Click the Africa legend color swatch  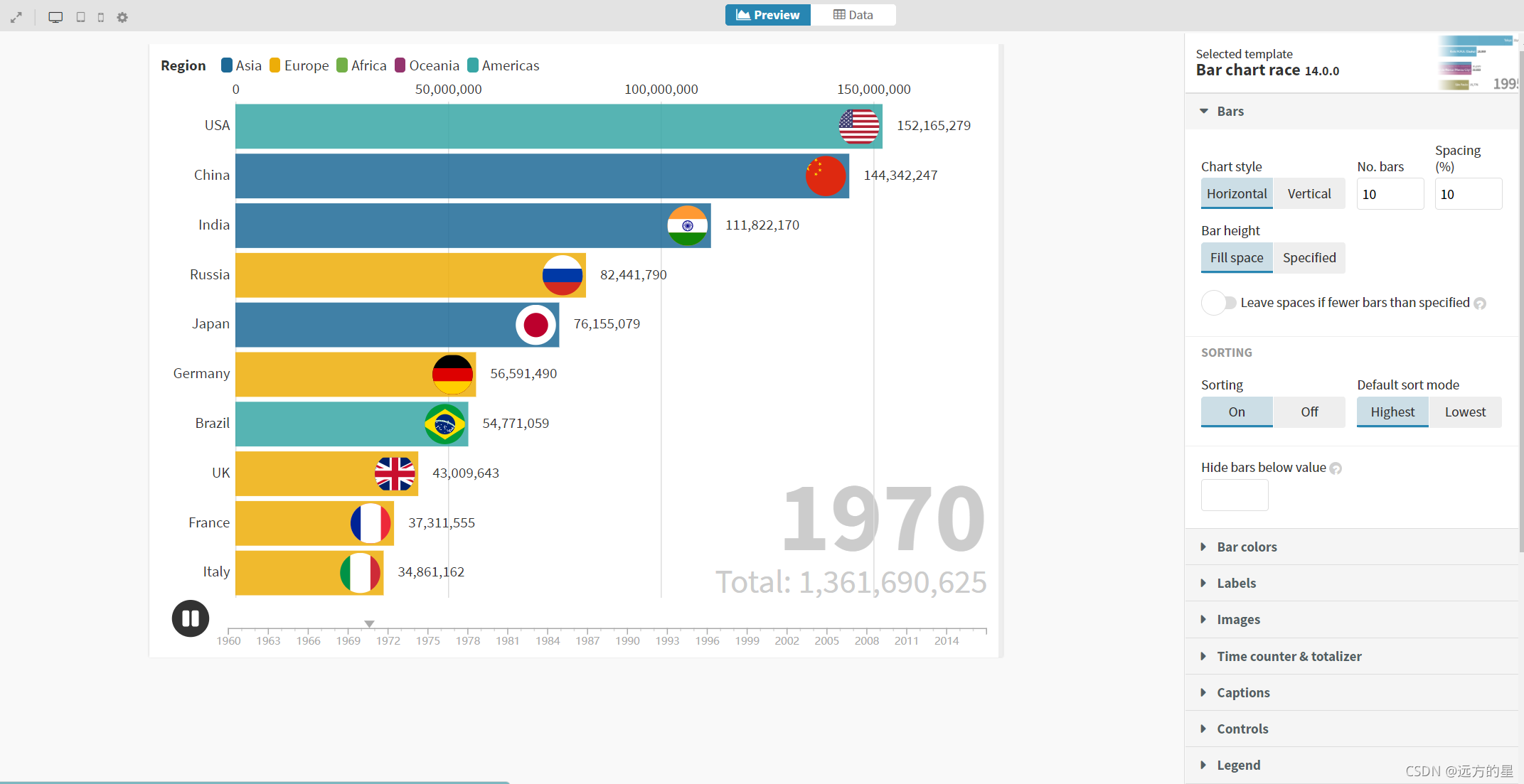point(342,65)
